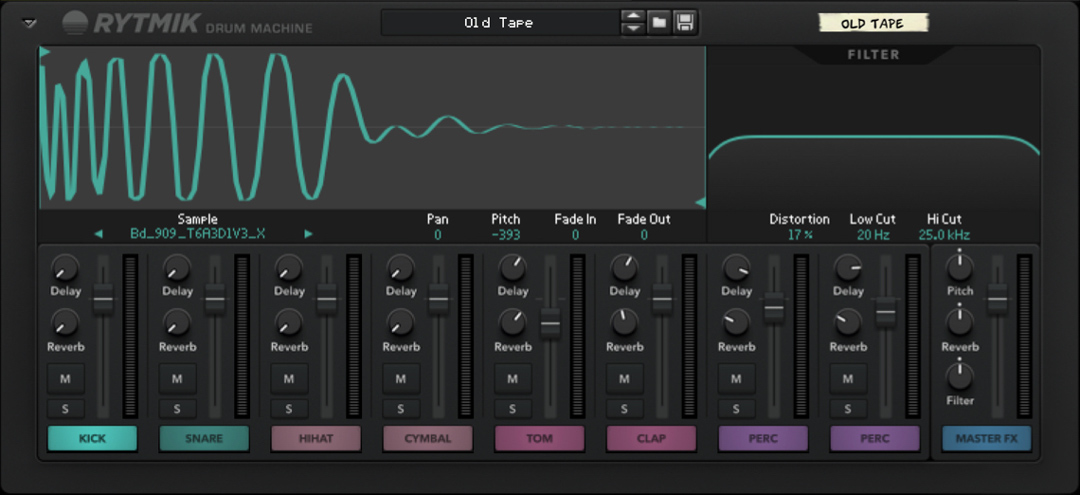
Task: Click the Master FX volume fader
Action: [x=997, y=299]
